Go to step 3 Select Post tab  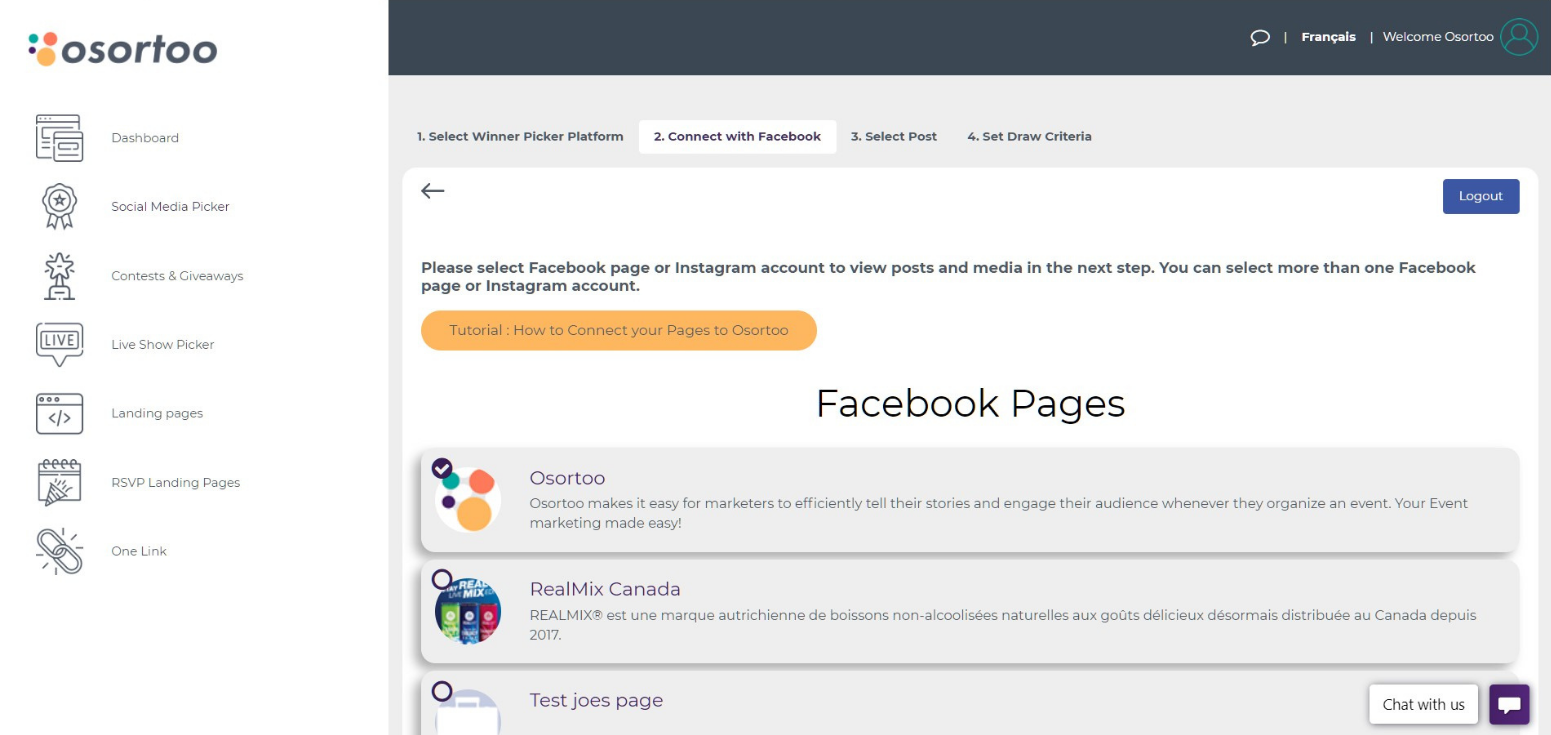click(894, 136)
